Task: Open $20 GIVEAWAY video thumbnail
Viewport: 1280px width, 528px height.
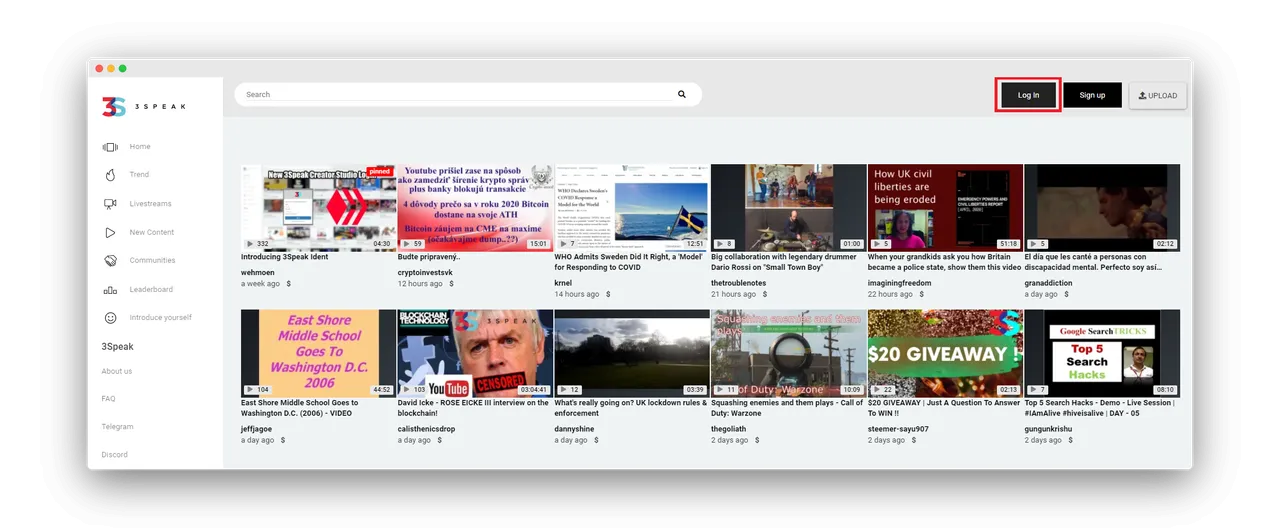Action: tap(945, 353)
